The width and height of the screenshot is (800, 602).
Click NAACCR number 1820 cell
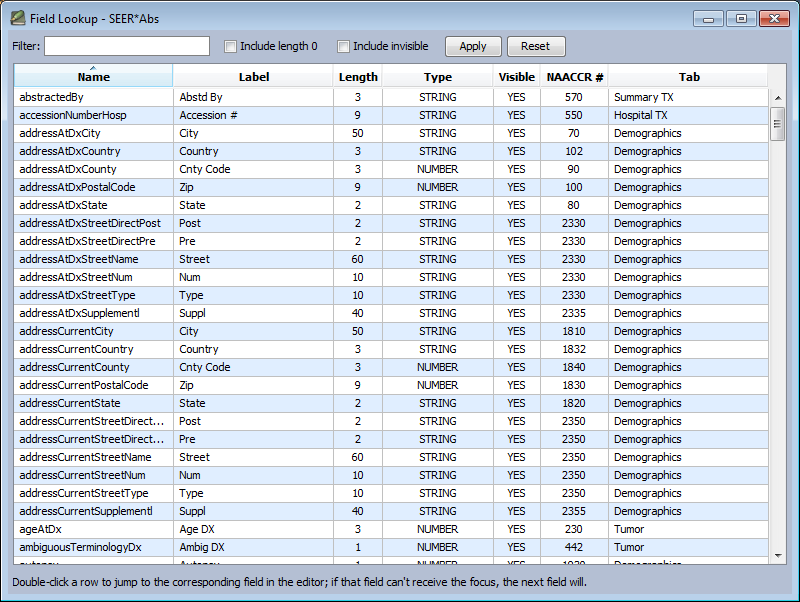574,403
